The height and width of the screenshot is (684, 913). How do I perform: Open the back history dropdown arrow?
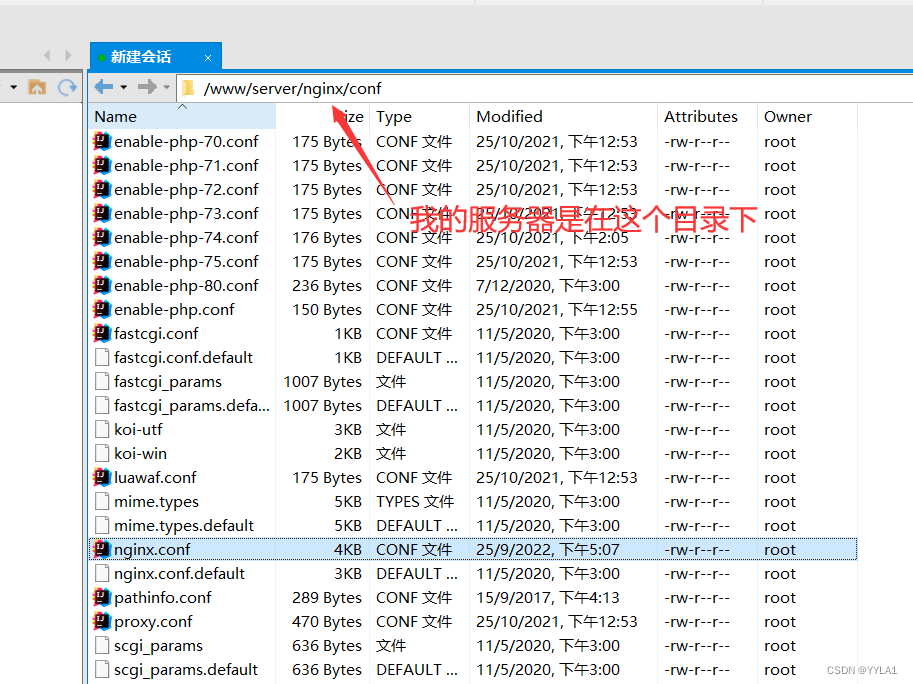[x=123, y=88]
